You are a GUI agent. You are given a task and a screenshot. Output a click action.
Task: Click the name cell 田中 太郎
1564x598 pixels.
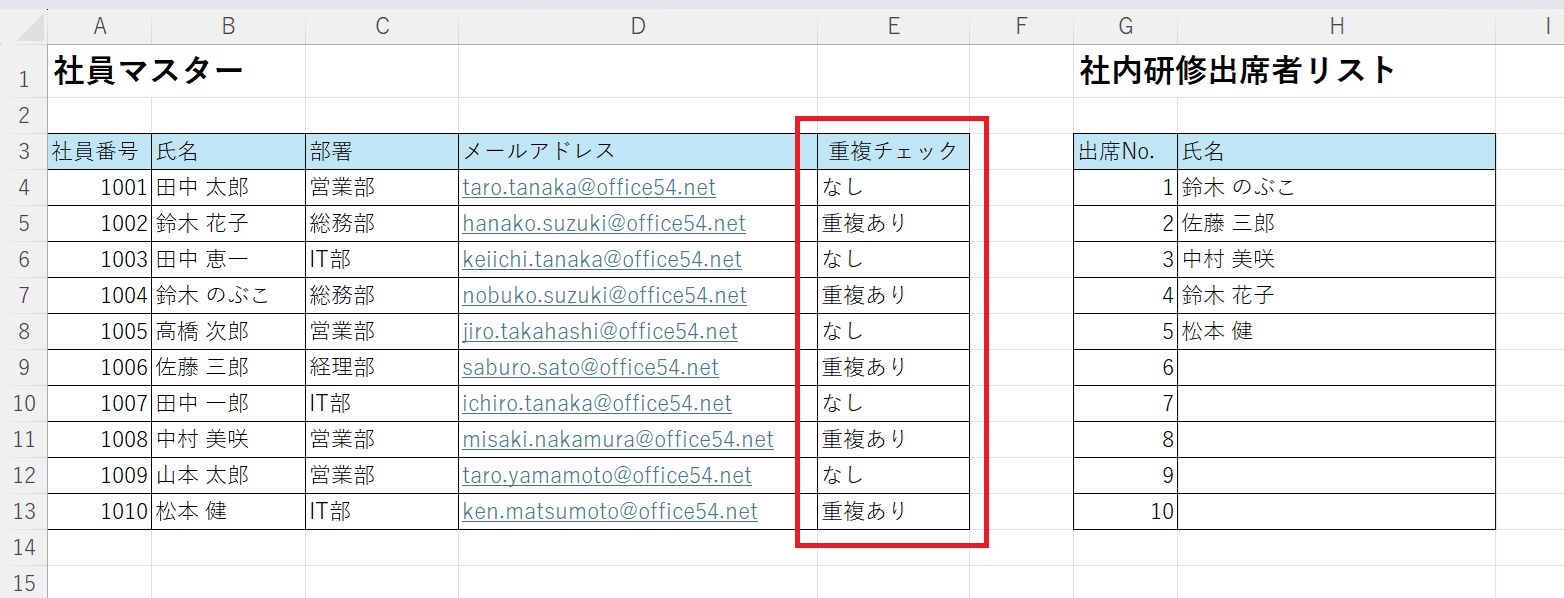(229, 187)
